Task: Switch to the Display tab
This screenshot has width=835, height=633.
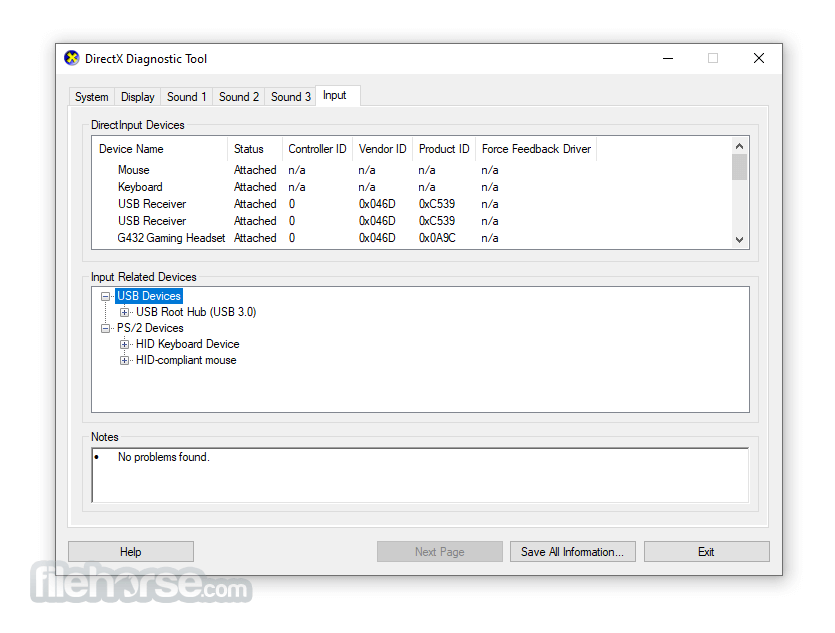Action: pyautogui.click(x=137, y=97)
